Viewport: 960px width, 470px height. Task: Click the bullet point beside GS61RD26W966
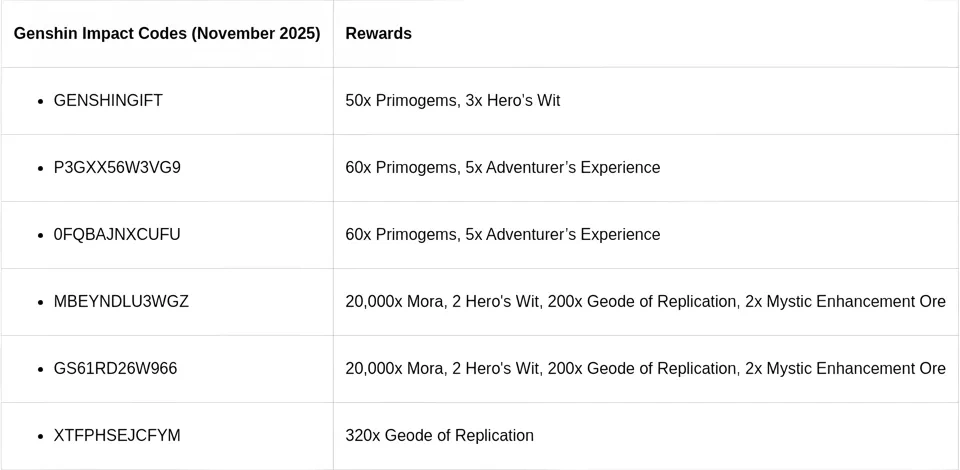tap(40, 370)
